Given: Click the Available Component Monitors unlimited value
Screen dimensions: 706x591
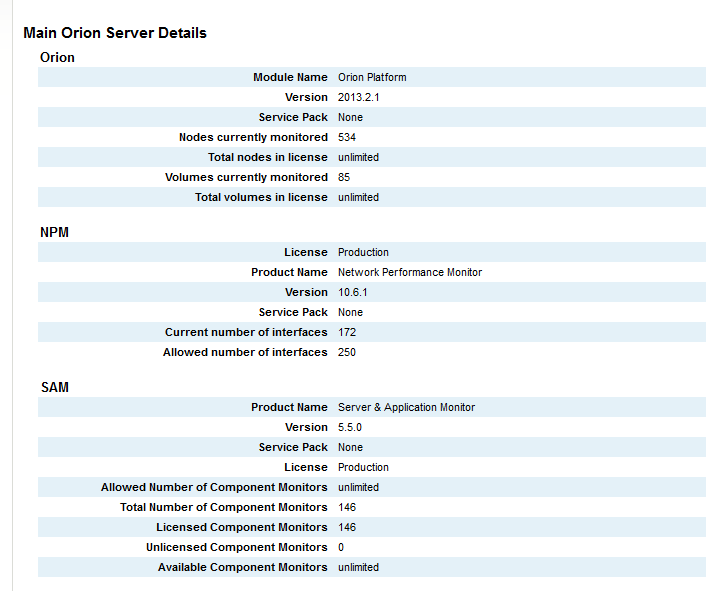Looking at the screenshot, I should pos(358,567).
